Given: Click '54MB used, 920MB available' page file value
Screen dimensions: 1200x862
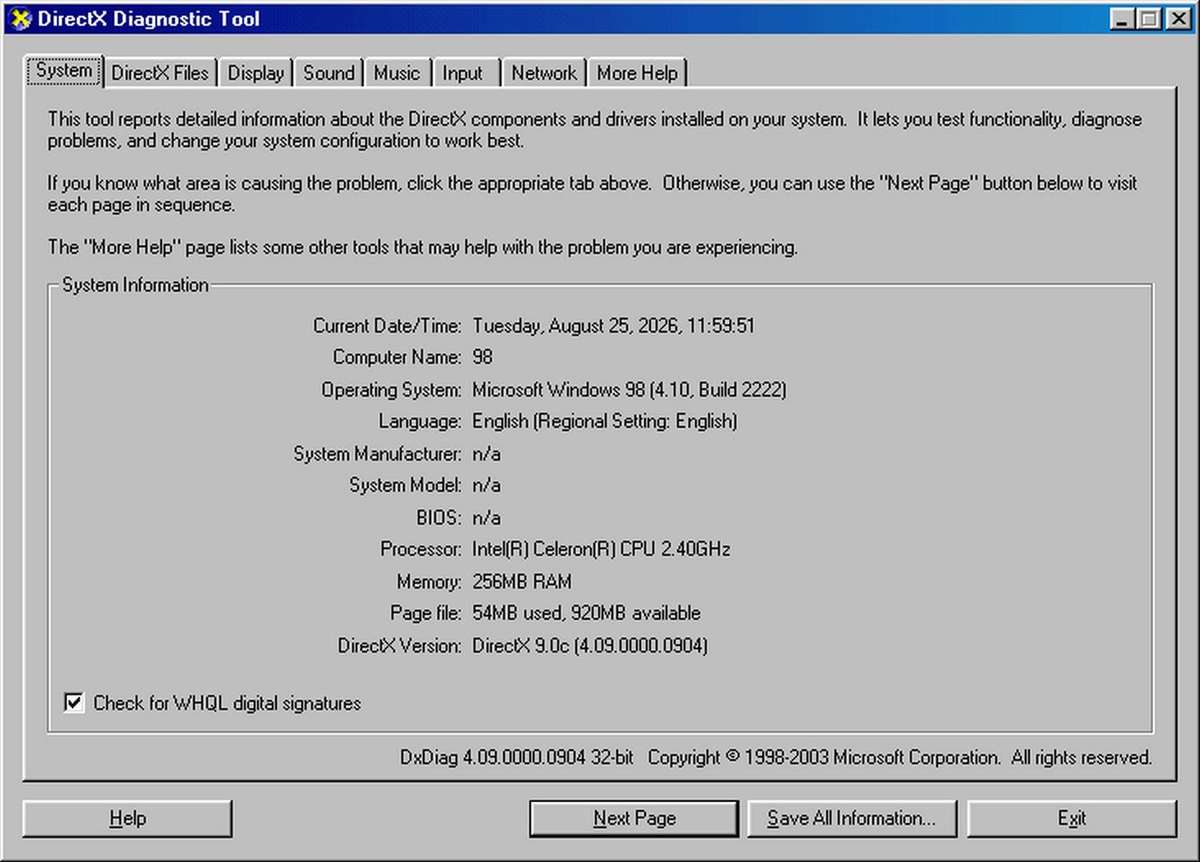Looking at the screenshot, I should (x=586, y=613).
